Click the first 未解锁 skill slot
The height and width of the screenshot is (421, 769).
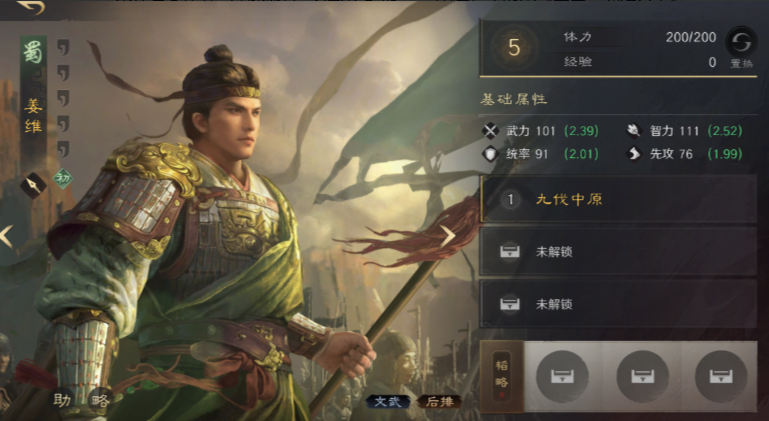[x=618, y=252]
